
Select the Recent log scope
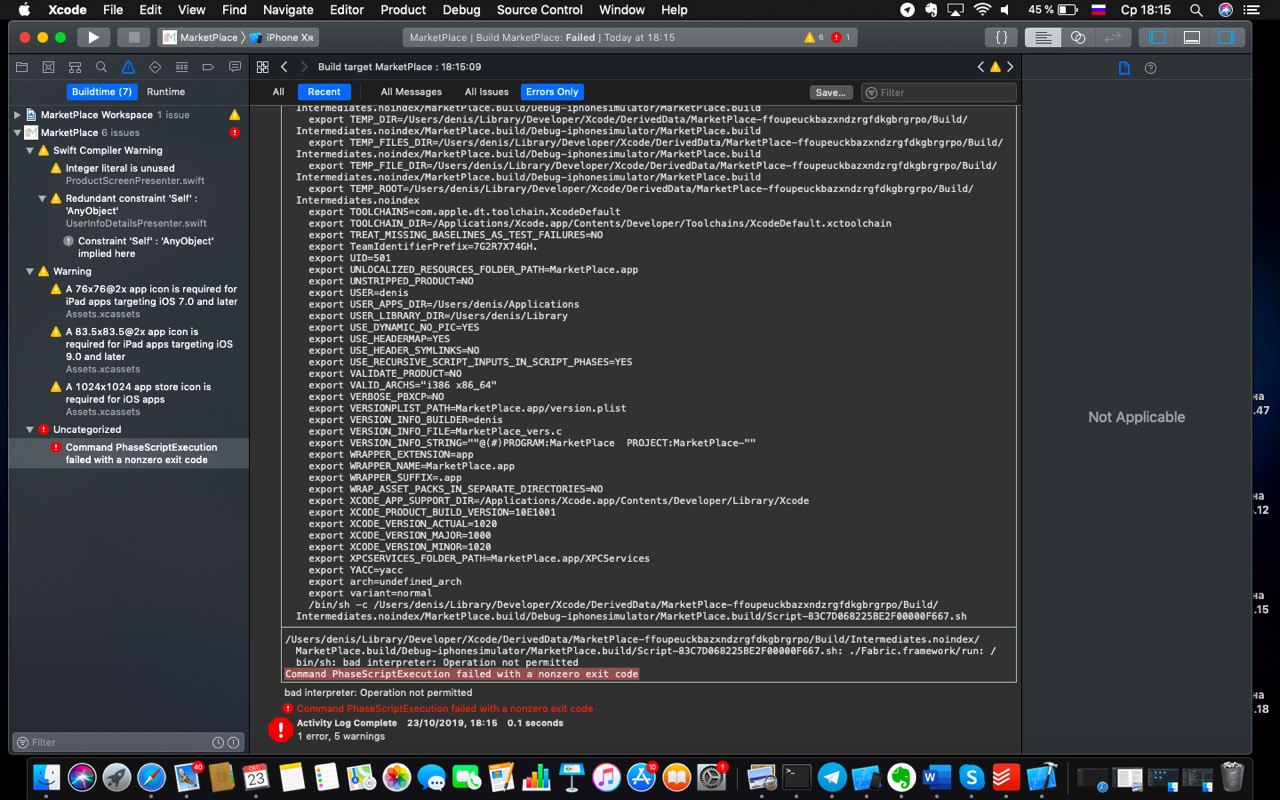[323, 92]
